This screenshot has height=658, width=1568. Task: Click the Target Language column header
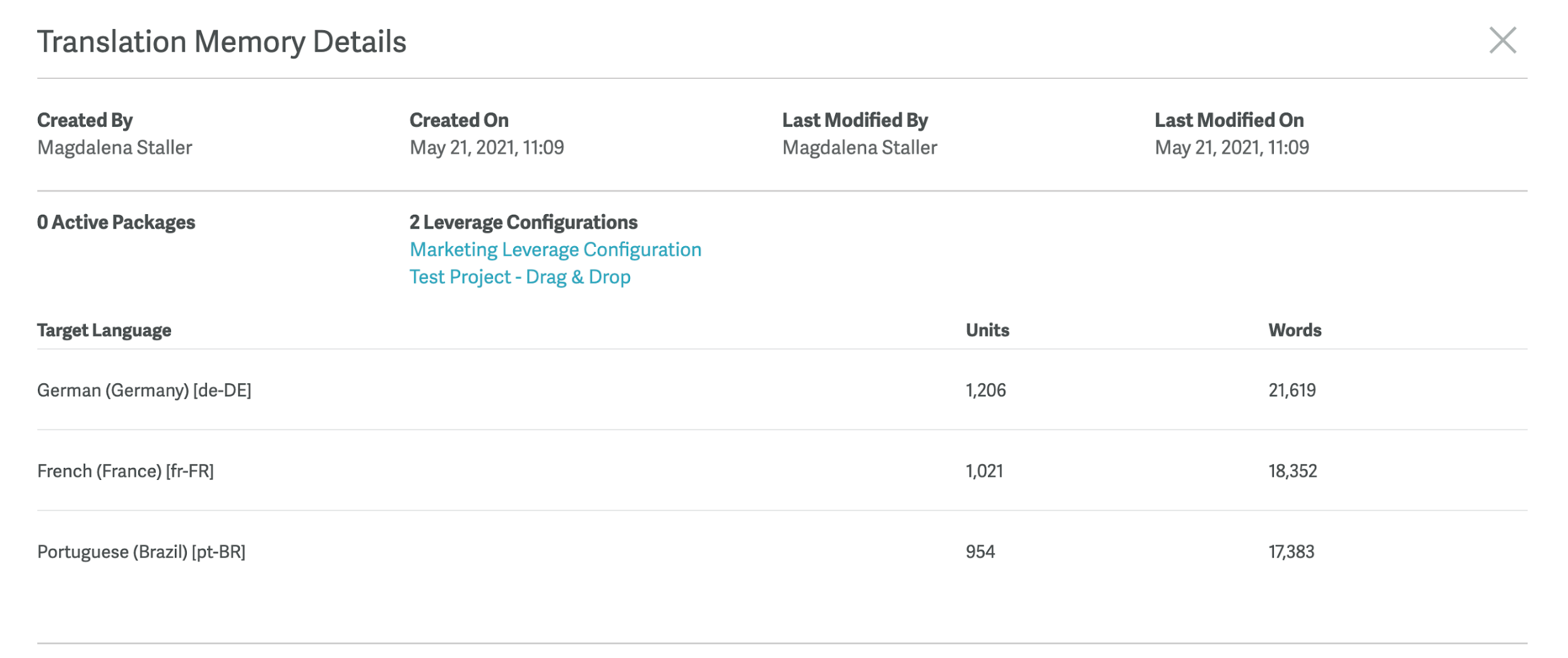(x=104, y=330)
